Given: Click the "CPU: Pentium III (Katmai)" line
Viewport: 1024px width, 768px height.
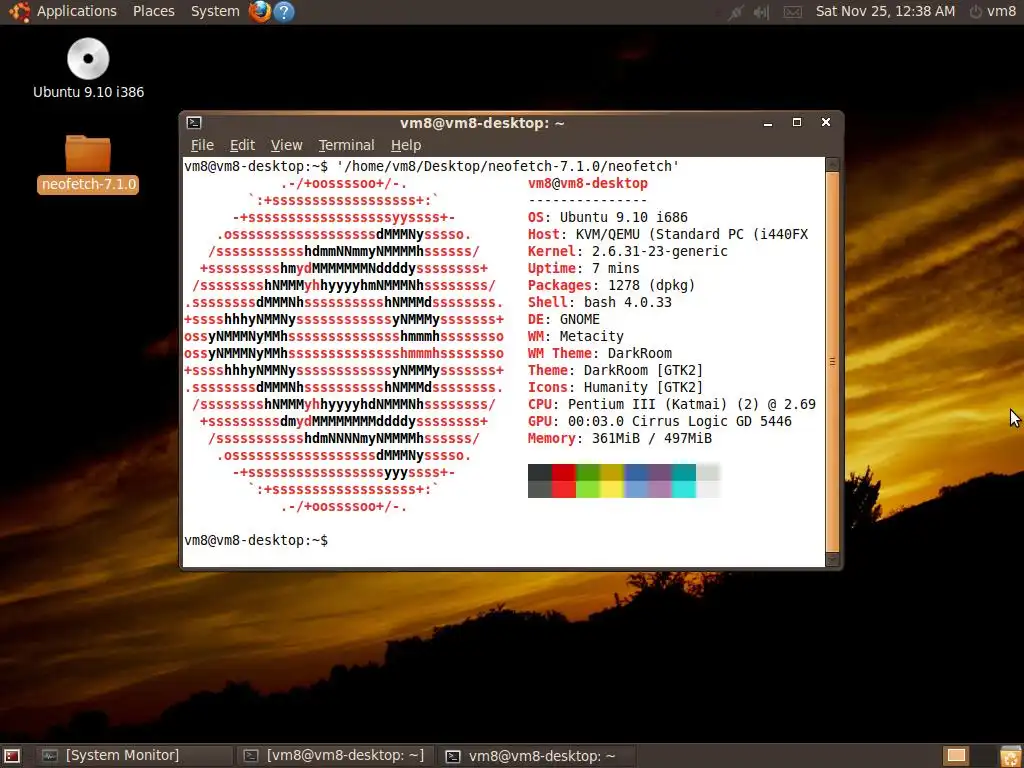Looking at the screenshot, I should pos(671,404).
